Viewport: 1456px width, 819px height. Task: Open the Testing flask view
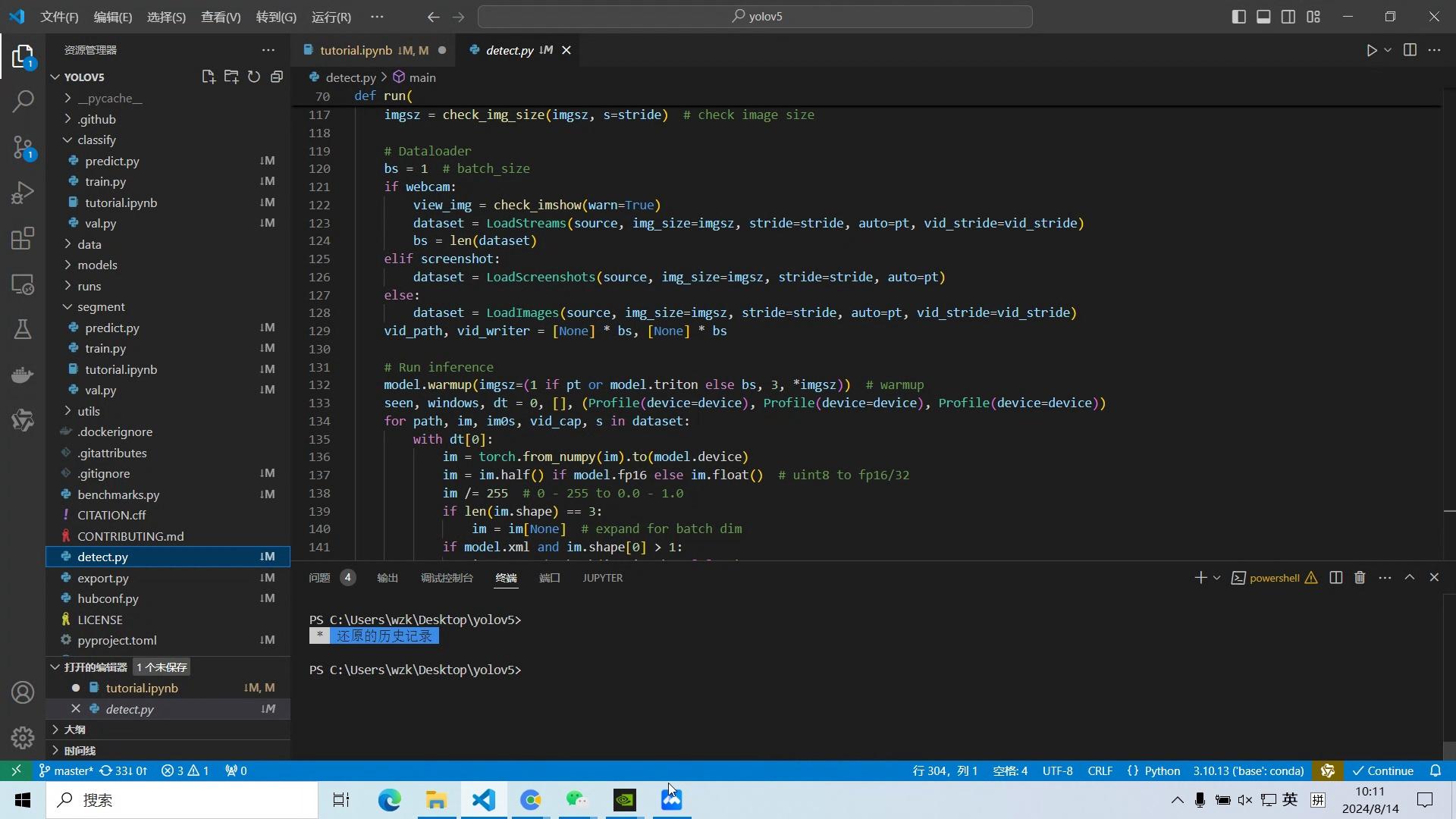(x=23, y=329)
